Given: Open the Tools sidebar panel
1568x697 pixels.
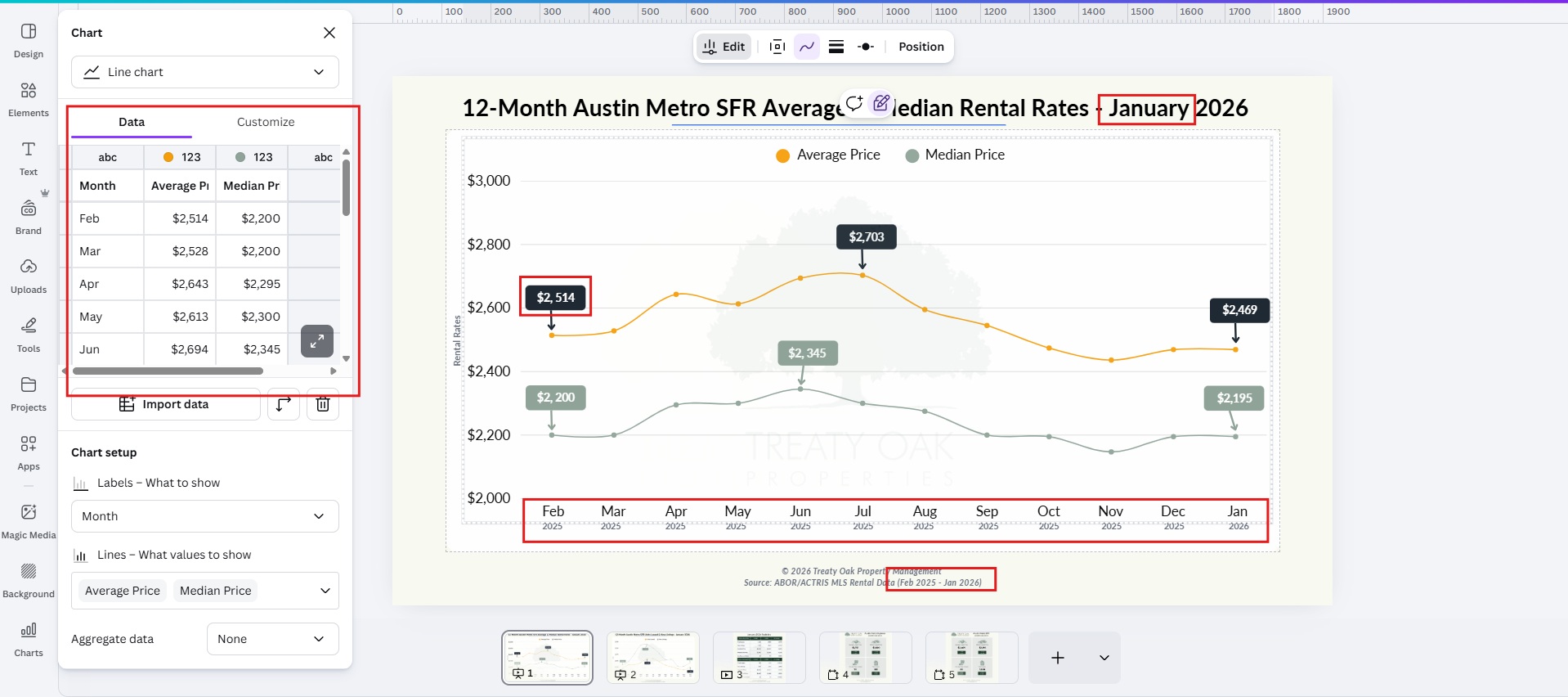Looking at the screenshot, I should click(x=29, y=335).
